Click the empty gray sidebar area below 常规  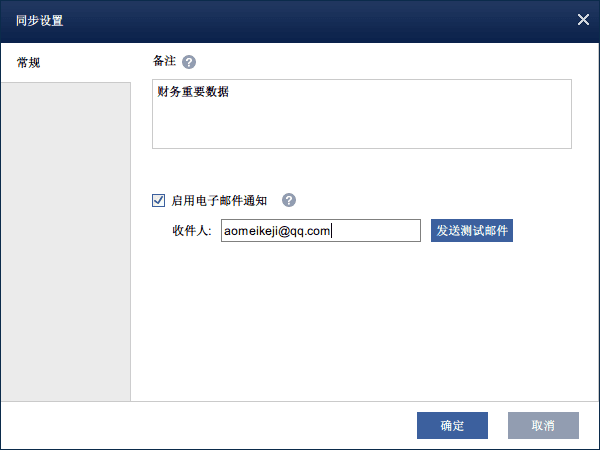(65, 240)
